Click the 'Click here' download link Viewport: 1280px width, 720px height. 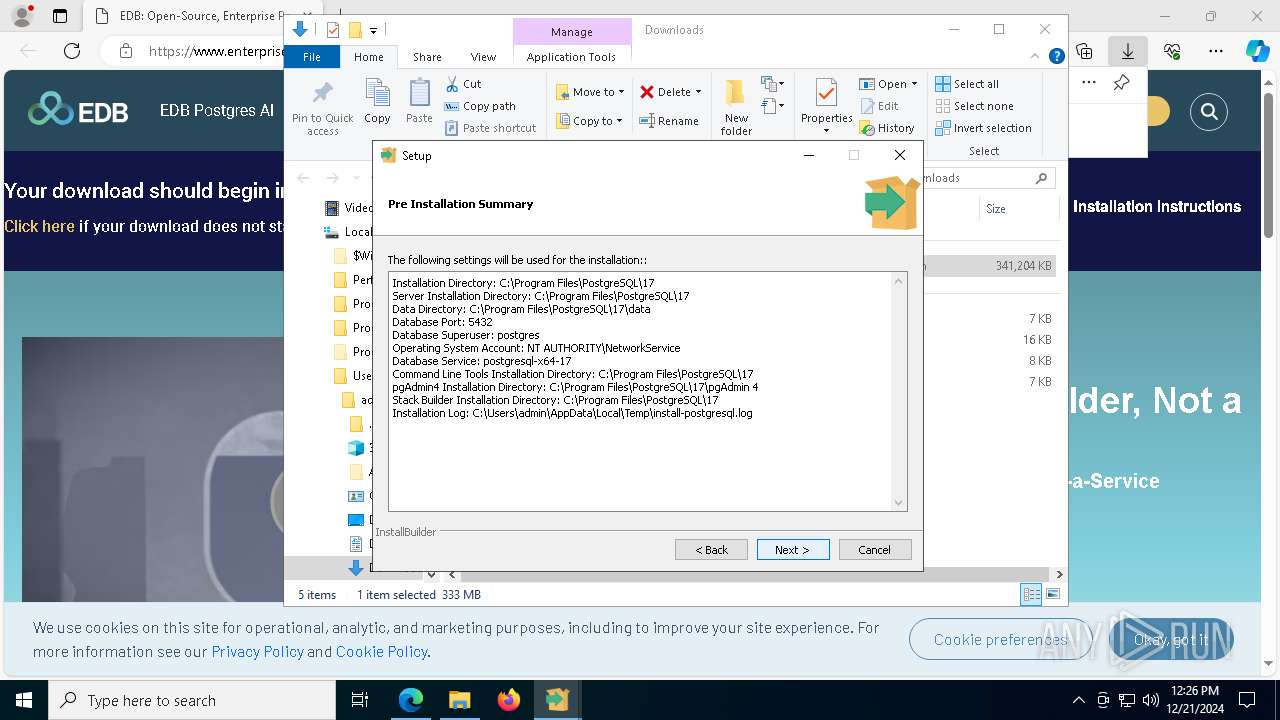coord(39,226)
